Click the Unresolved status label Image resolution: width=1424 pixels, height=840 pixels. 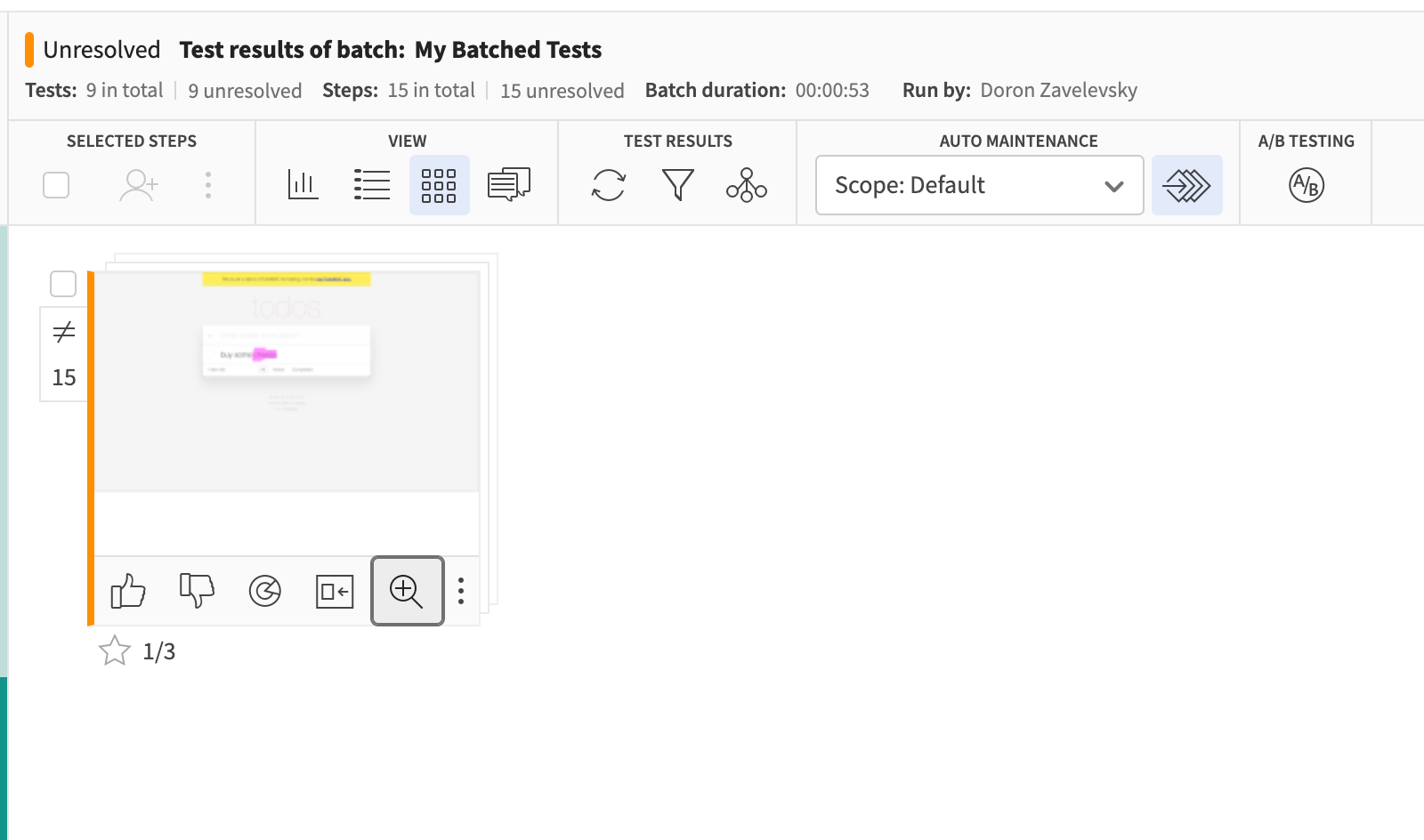pyautogui.click(x=101, y=50)
